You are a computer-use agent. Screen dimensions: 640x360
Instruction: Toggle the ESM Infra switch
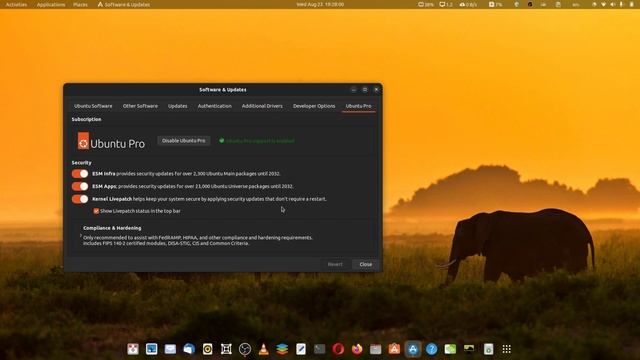pos(80,173)
